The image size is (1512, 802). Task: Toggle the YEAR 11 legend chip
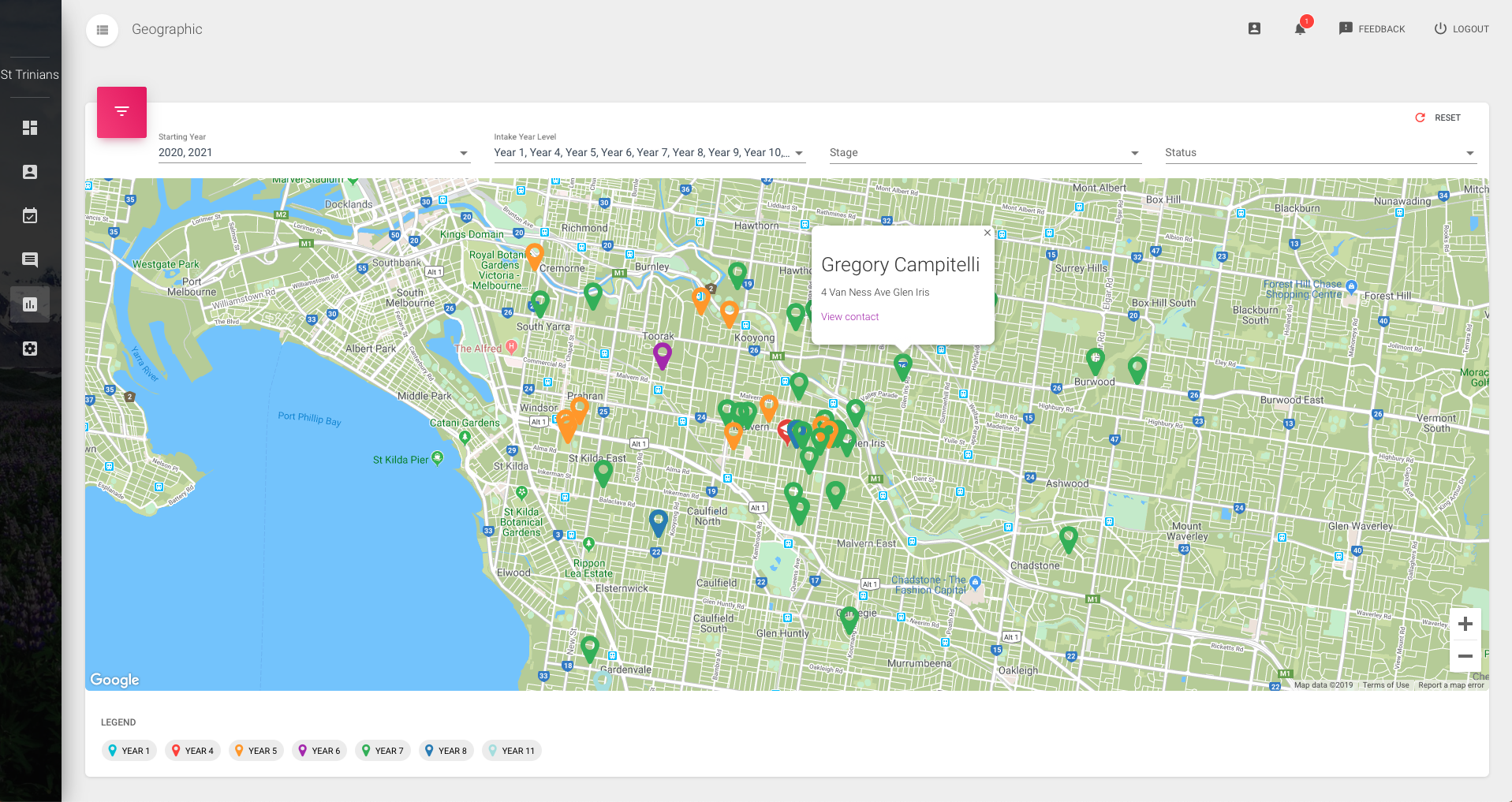(512, 751)
